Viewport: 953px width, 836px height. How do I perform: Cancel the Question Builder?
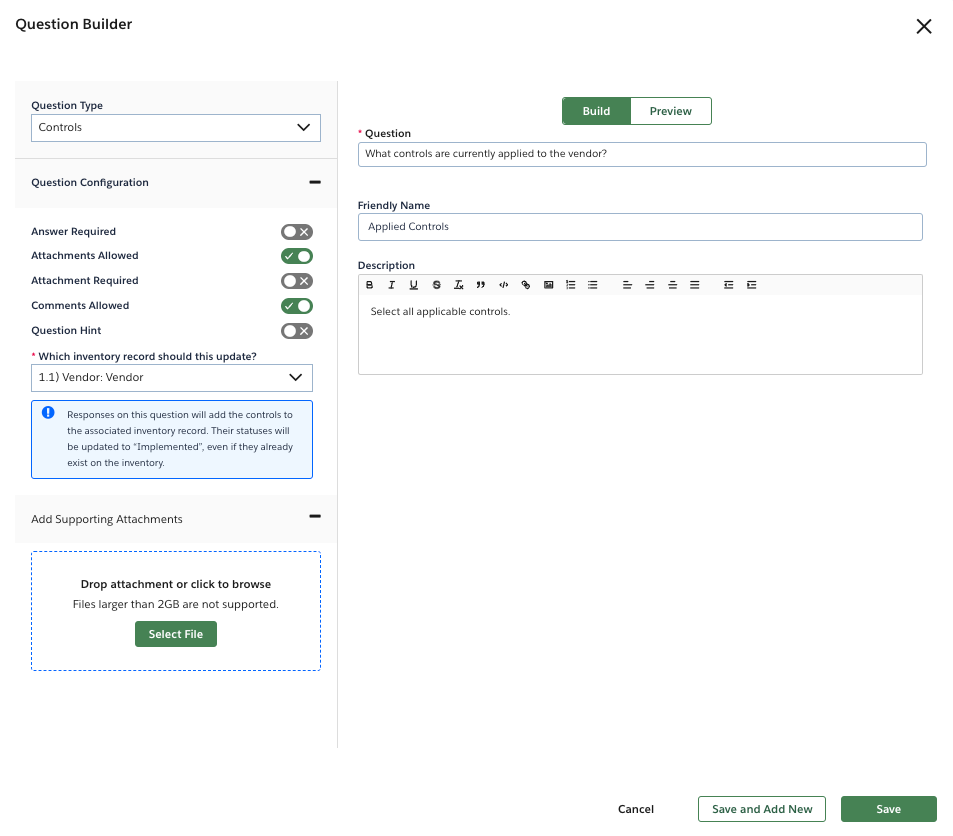coord(635,809)
